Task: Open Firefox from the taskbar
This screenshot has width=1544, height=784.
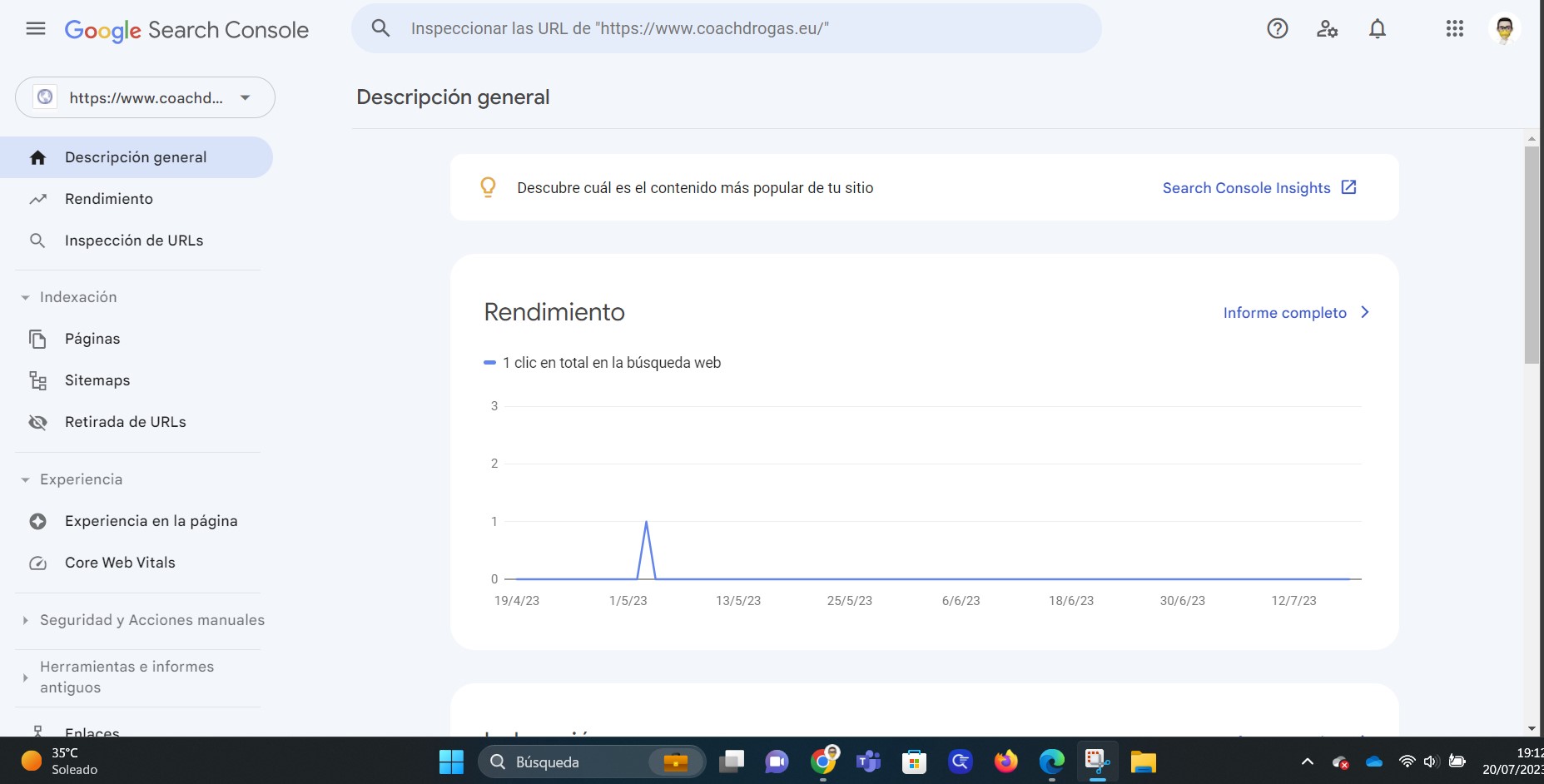Action: pos(1005,762)
